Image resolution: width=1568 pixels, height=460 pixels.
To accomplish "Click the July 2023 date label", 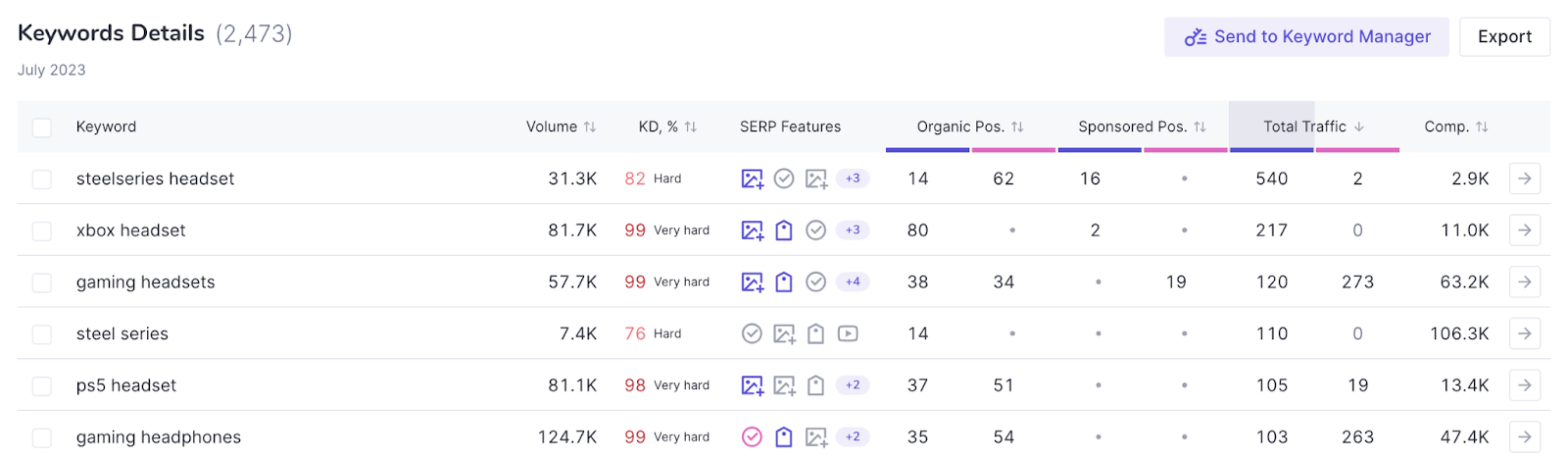I will (x=52, y=71).
